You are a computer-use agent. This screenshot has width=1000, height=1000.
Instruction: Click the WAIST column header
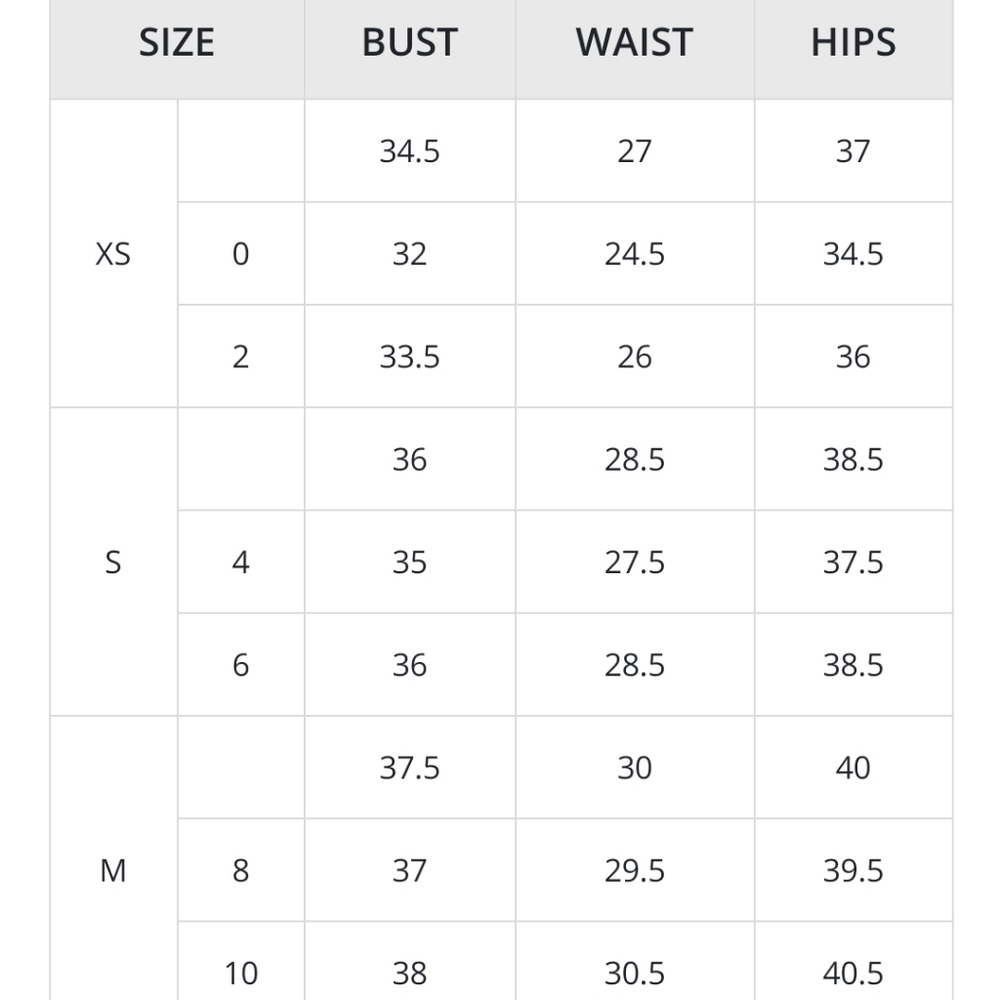pyautogui.click(x=634, y=42)
